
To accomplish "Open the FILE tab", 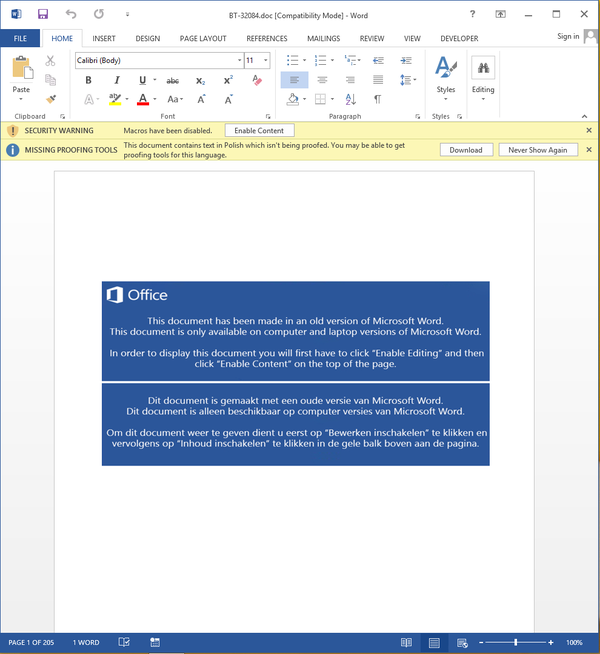I will pyautogui.click(x=20, y=38).
